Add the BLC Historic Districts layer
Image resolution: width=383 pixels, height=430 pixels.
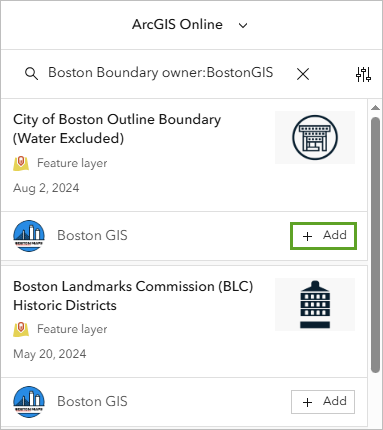(323, 402)
